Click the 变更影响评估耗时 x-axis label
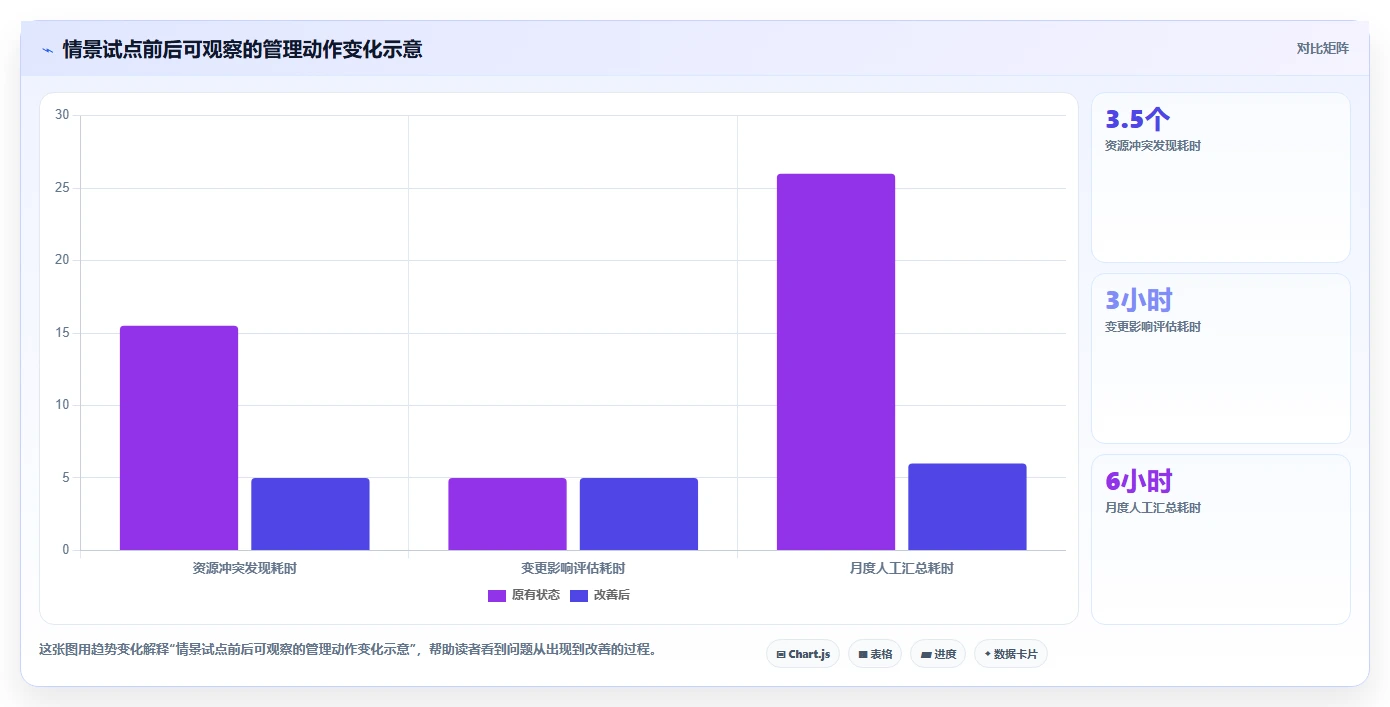The width and height of the screenshot is (1390, 707). point(573,568)
